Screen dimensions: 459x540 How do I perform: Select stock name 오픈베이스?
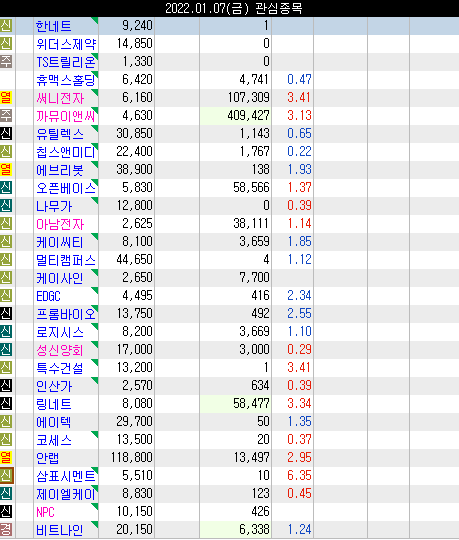[x=66, y=188]
